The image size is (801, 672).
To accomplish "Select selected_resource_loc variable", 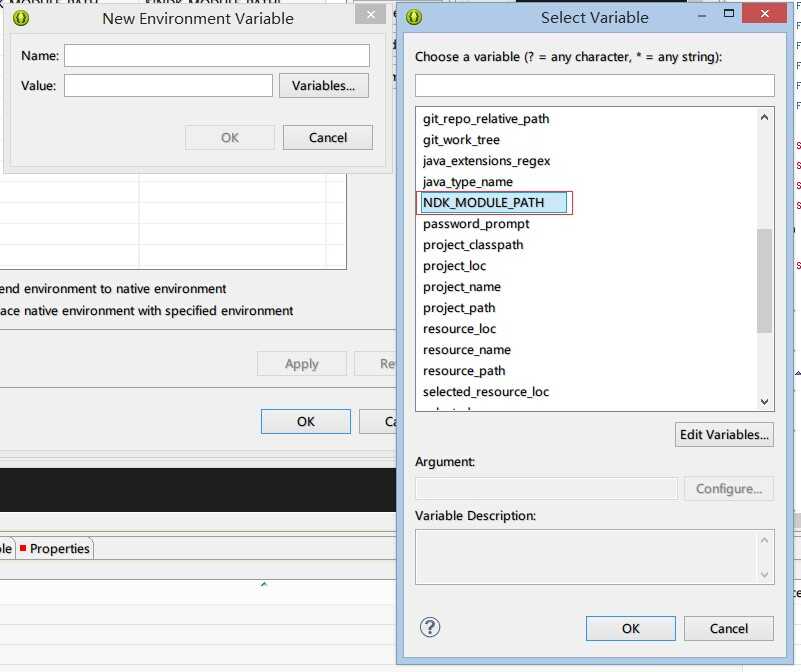I will [486, 391].
